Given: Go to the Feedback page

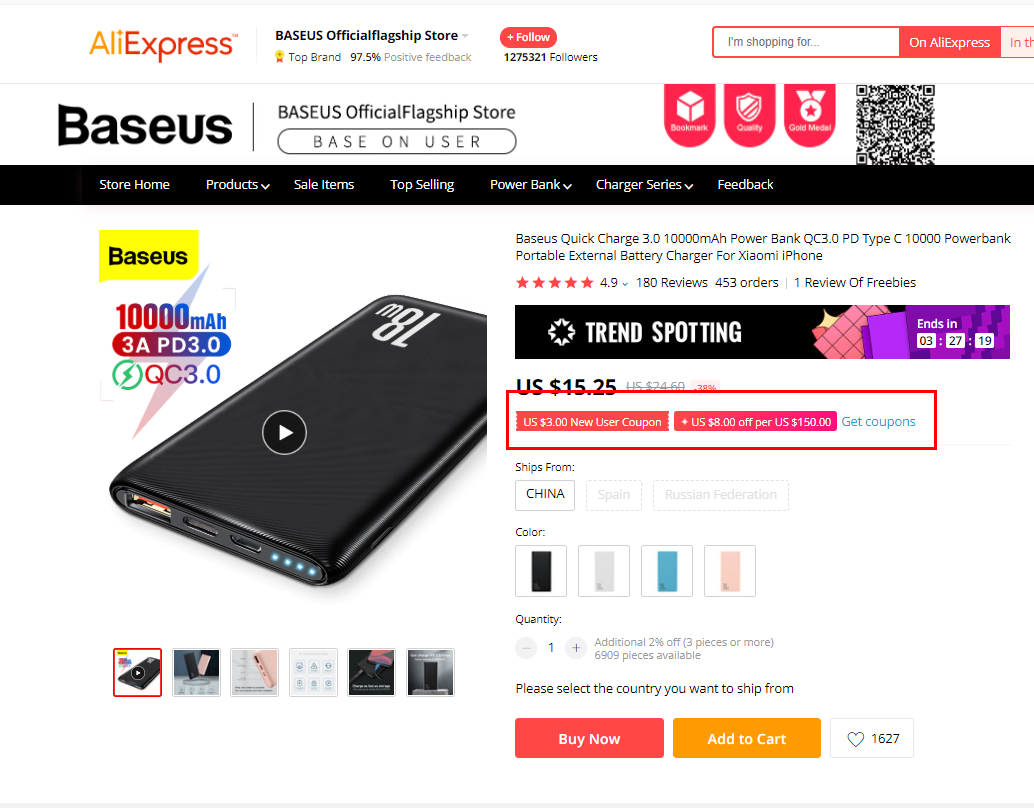Looking at the screenshot, I should coord(745,185).
